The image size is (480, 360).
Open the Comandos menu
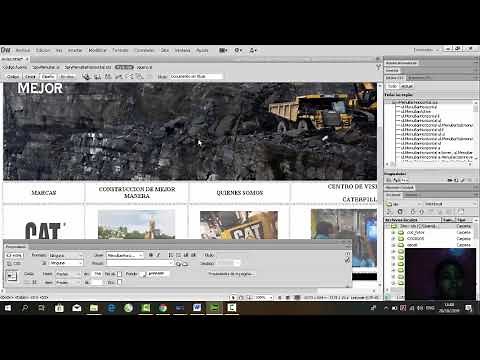coord(144,50)
